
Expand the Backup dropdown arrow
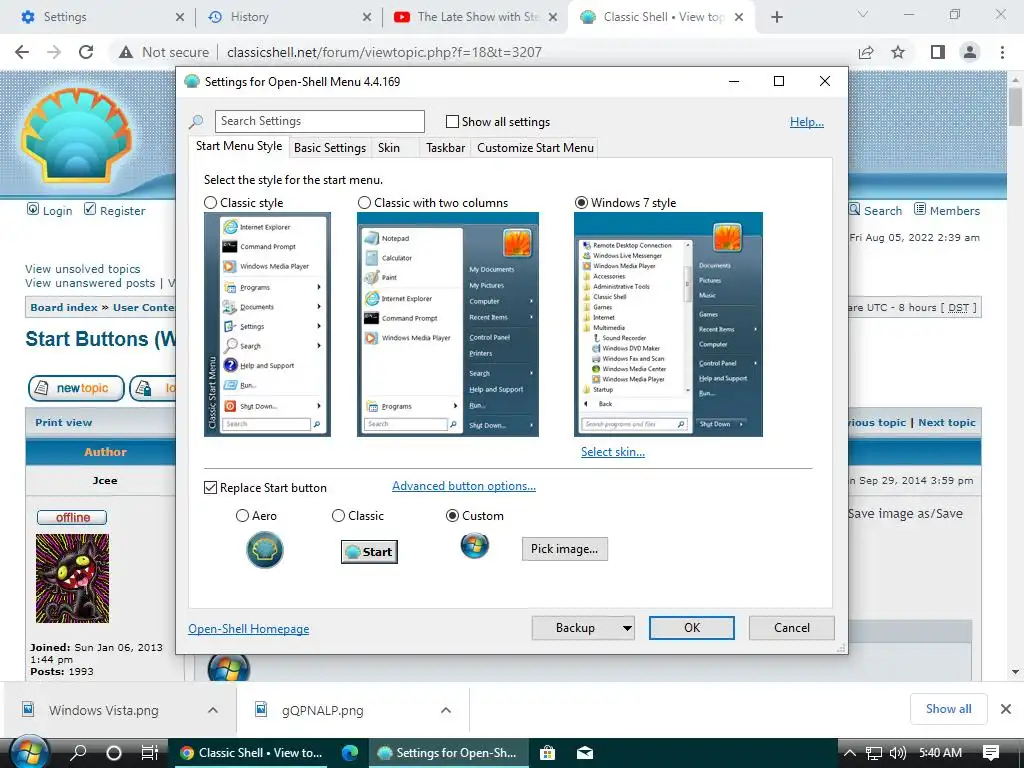(626, 628)
